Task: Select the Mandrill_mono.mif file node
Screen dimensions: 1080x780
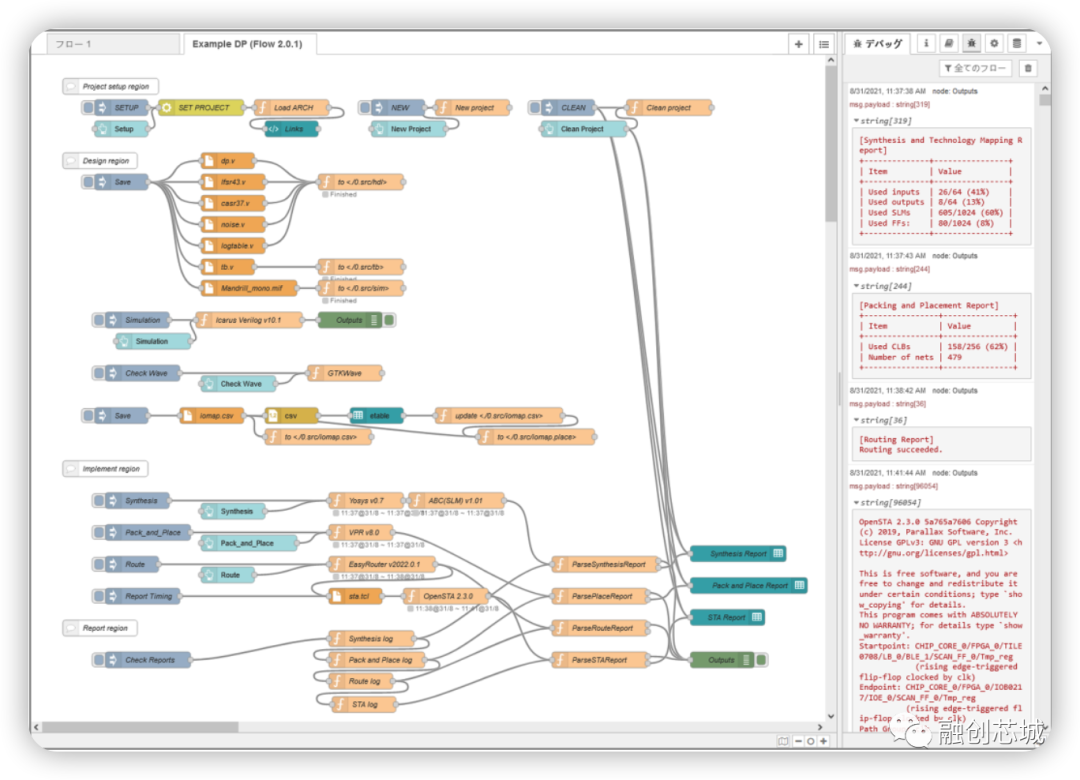Action: click(249, 288)
